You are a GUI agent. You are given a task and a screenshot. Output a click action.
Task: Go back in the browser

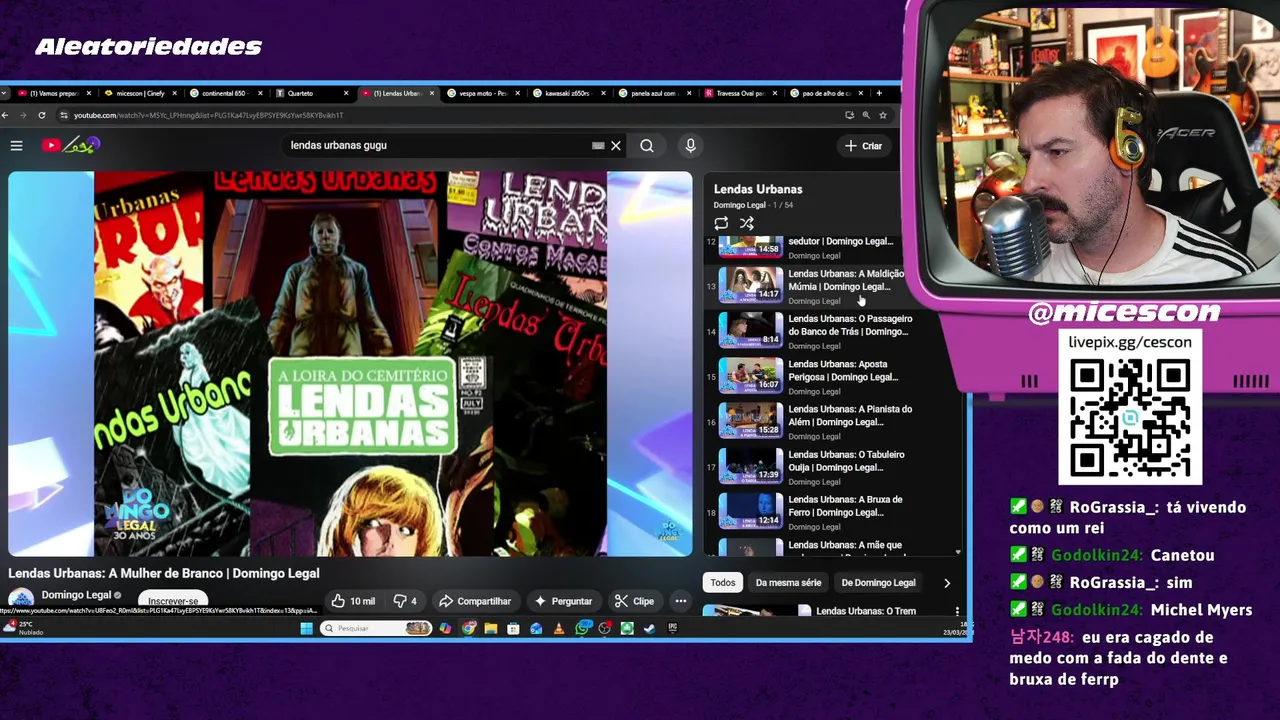coord(5,115)
